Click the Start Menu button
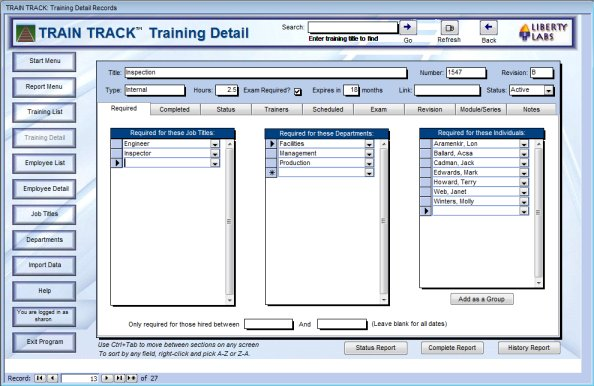 point(44,61)
